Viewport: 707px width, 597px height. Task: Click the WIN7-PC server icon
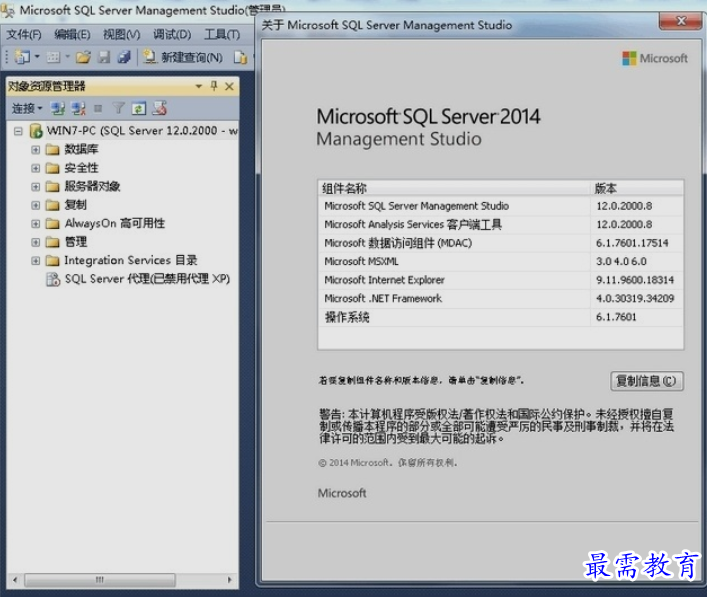coord(36,131)
